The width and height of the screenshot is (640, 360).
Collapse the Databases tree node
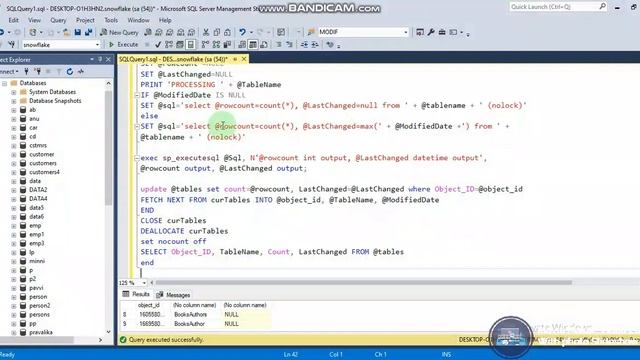click(4, 83)
